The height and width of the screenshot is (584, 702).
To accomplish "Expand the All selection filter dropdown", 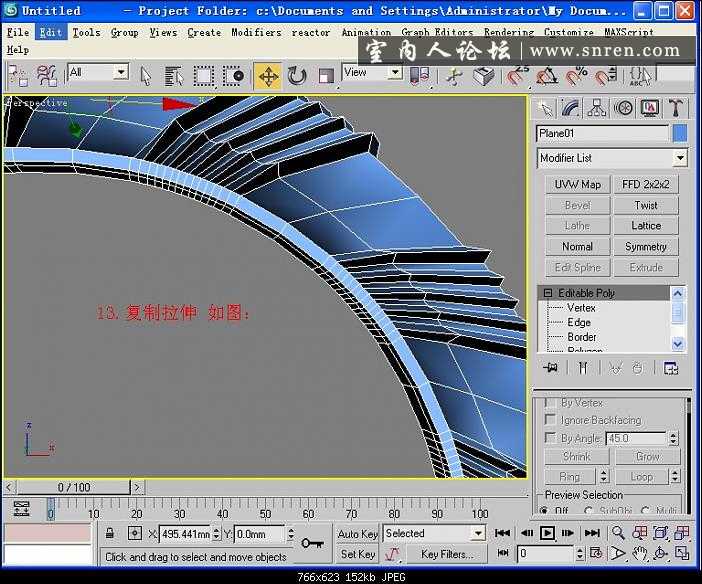I will [x=120, y=72].
